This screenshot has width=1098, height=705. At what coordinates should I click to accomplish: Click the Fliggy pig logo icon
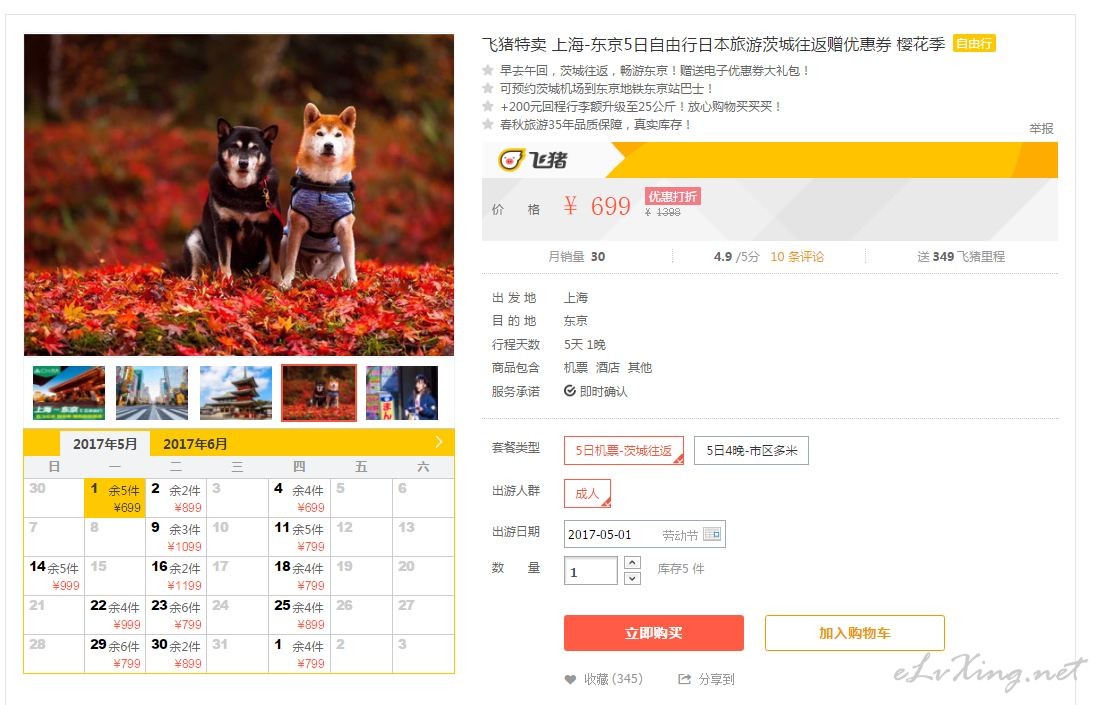(510, 160)
